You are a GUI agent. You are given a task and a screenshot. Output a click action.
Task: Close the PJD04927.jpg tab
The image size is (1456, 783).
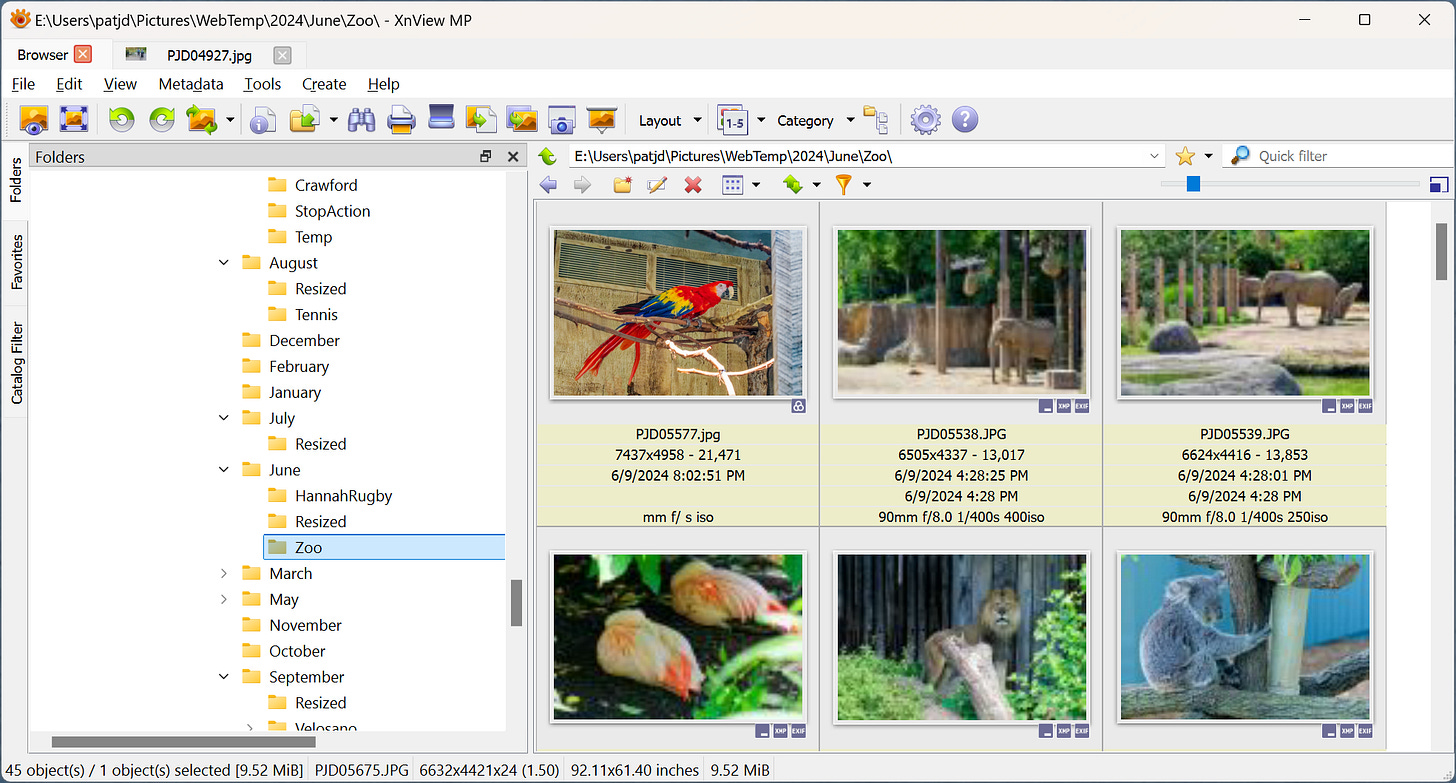coord(282,55)
